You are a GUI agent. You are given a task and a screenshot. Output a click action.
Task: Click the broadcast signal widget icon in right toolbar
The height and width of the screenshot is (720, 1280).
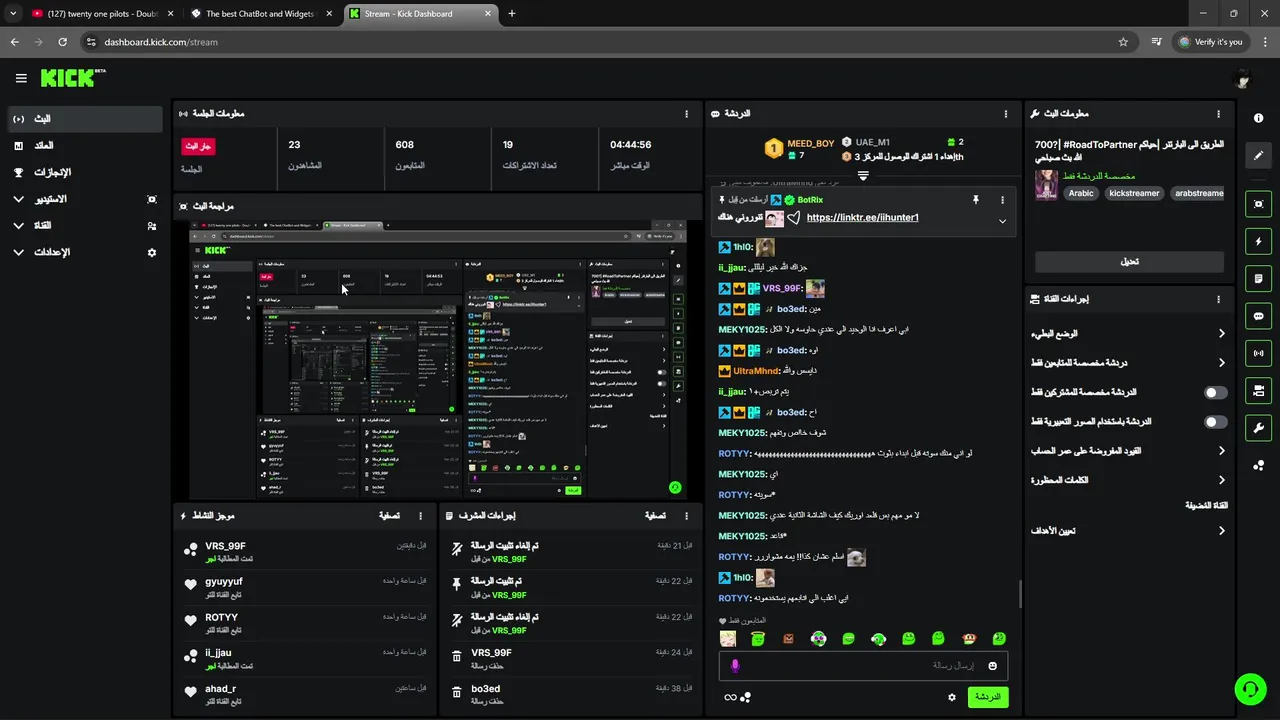1258,353
